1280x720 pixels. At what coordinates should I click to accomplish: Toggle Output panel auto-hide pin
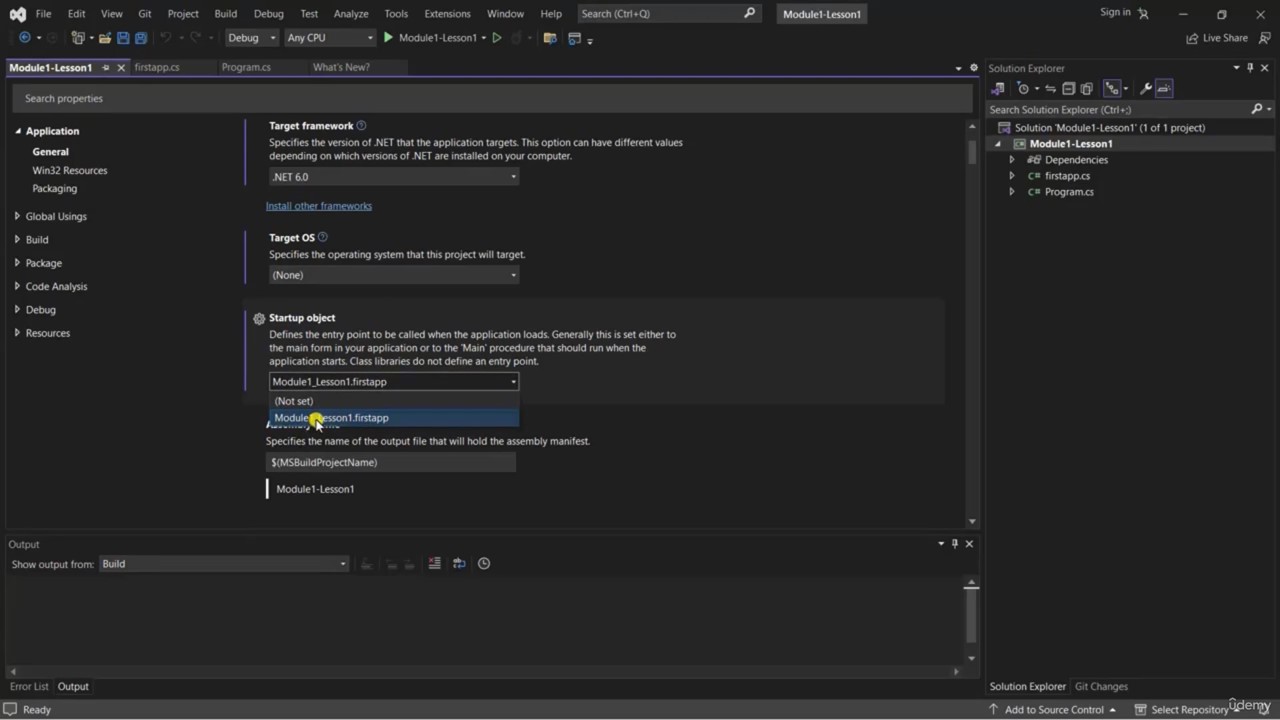(x=954, y=543)
